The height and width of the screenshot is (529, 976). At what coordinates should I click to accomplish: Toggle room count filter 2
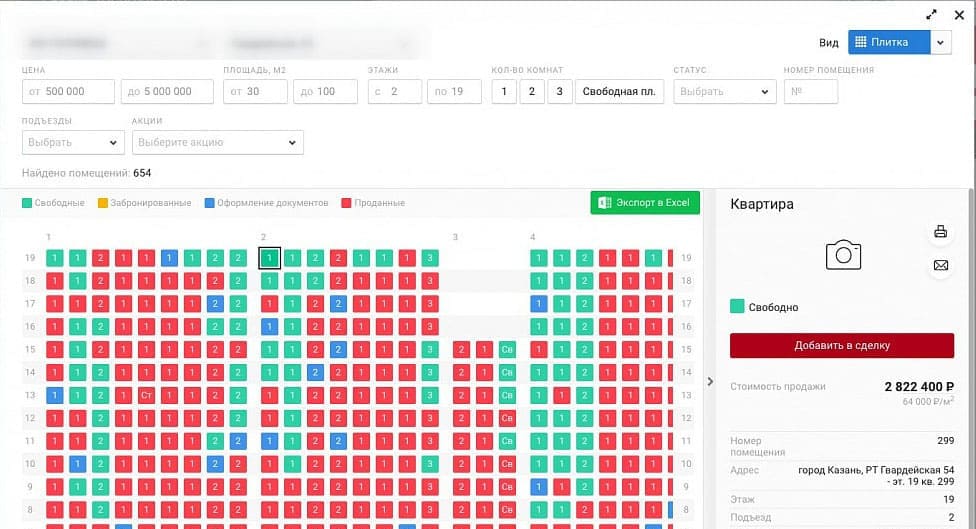532,91
